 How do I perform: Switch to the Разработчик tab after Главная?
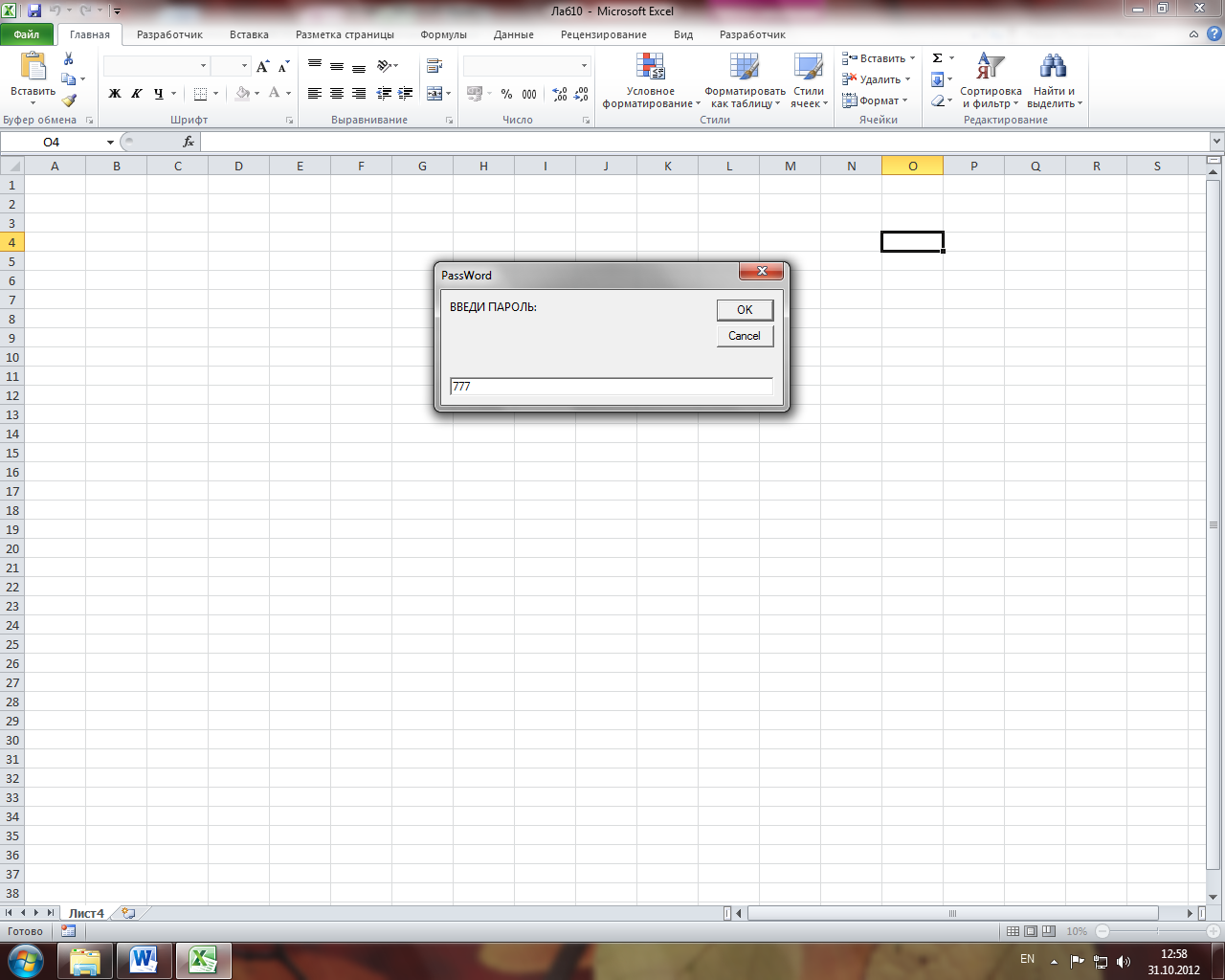169,34
